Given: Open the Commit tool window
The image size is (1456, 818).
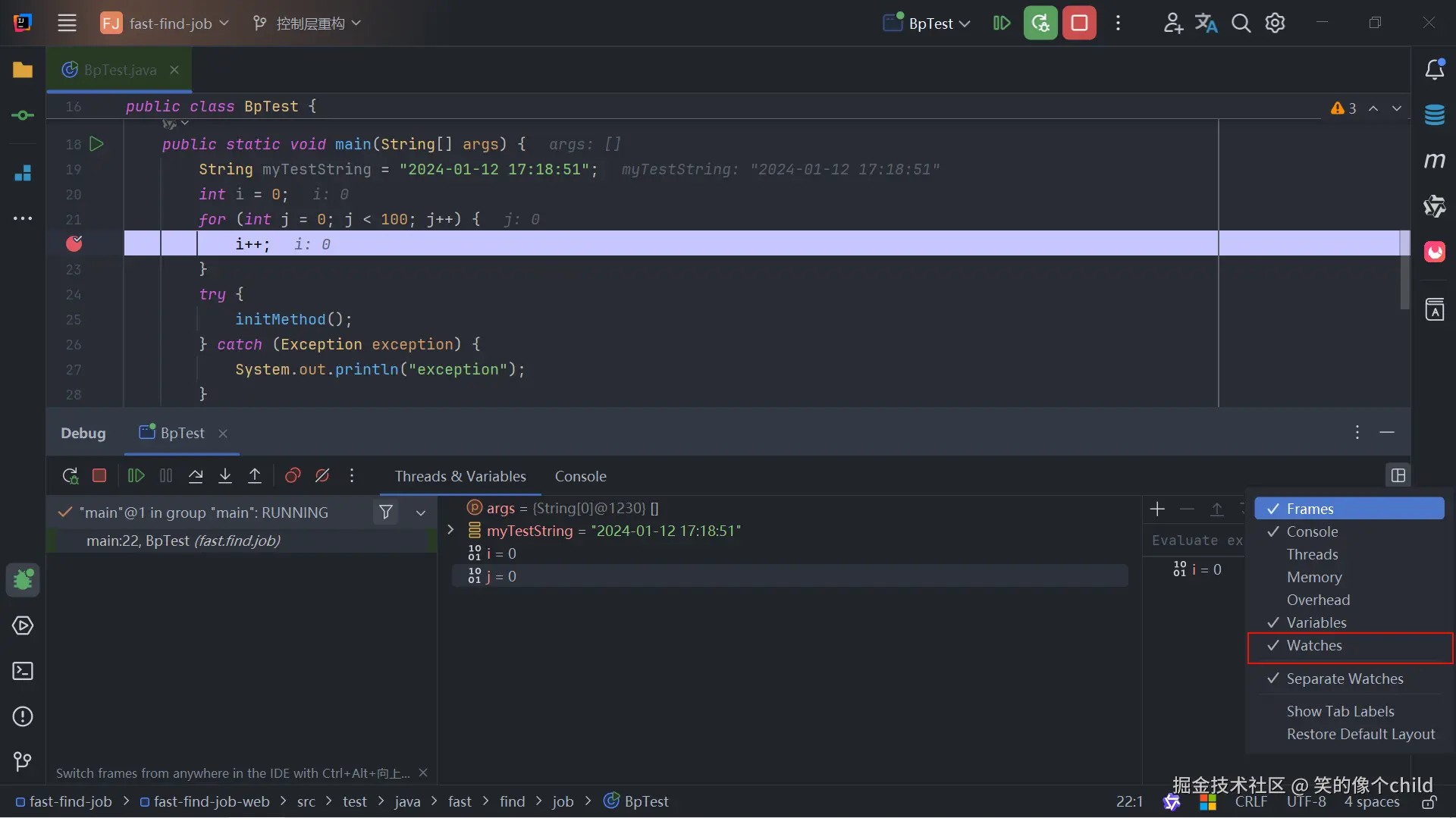Looking at the screenshot, I should coord(23,115).
